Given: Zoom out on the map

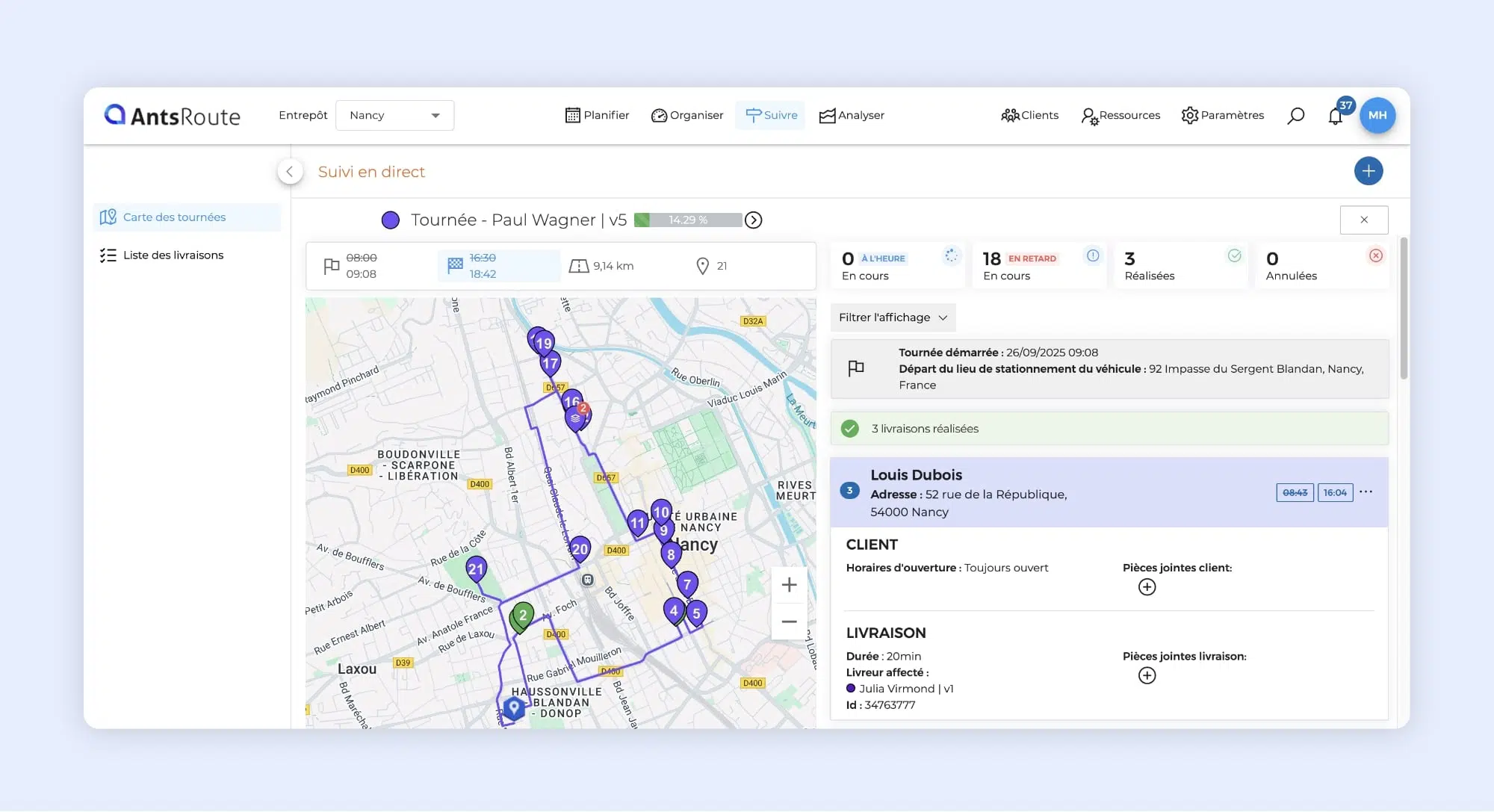Looking at the screenshot, I should tap(789, 622).
